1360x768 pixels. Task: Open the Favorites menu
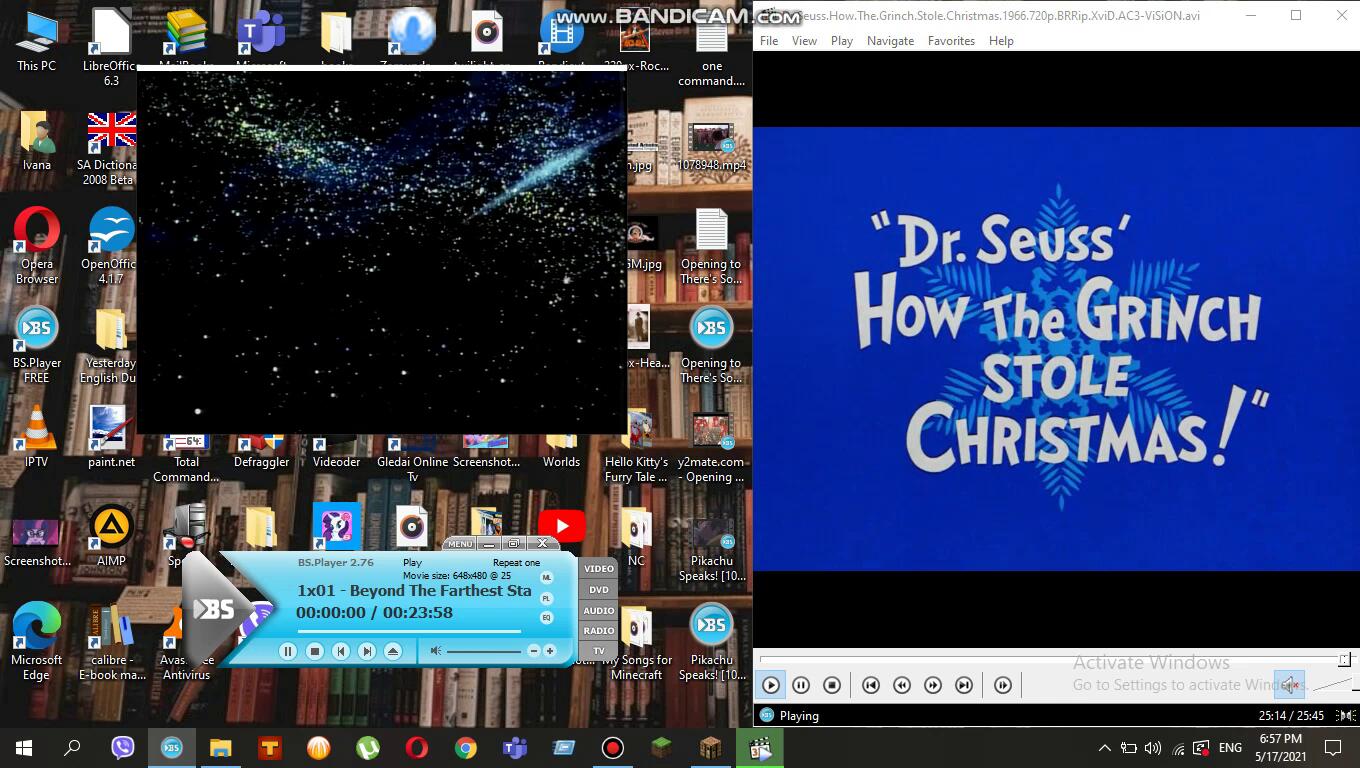click(x=951, y=41)
